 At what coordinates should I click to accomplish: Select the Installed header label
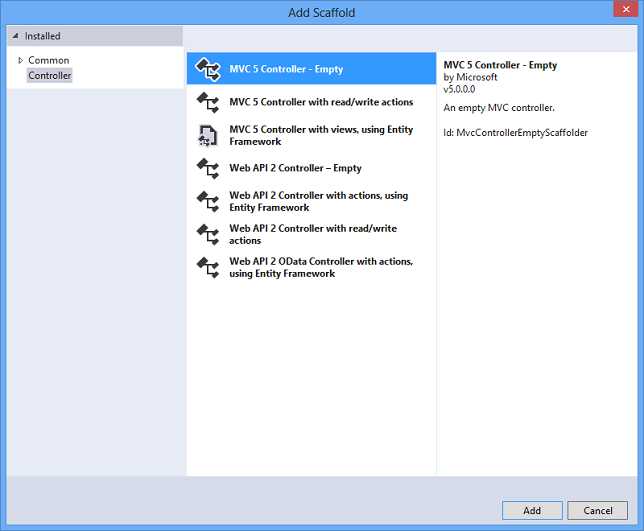pos(42,36)
